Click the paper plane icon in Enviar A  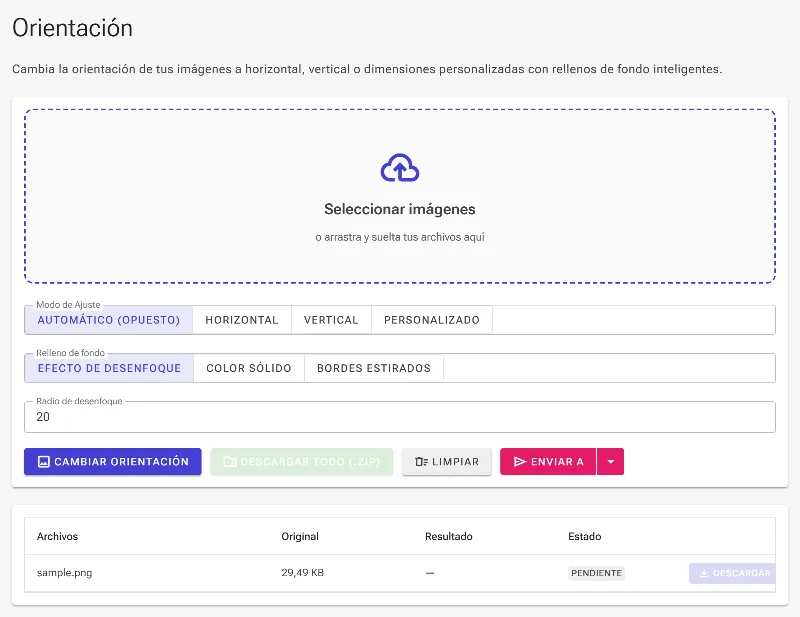coord(520,462)
